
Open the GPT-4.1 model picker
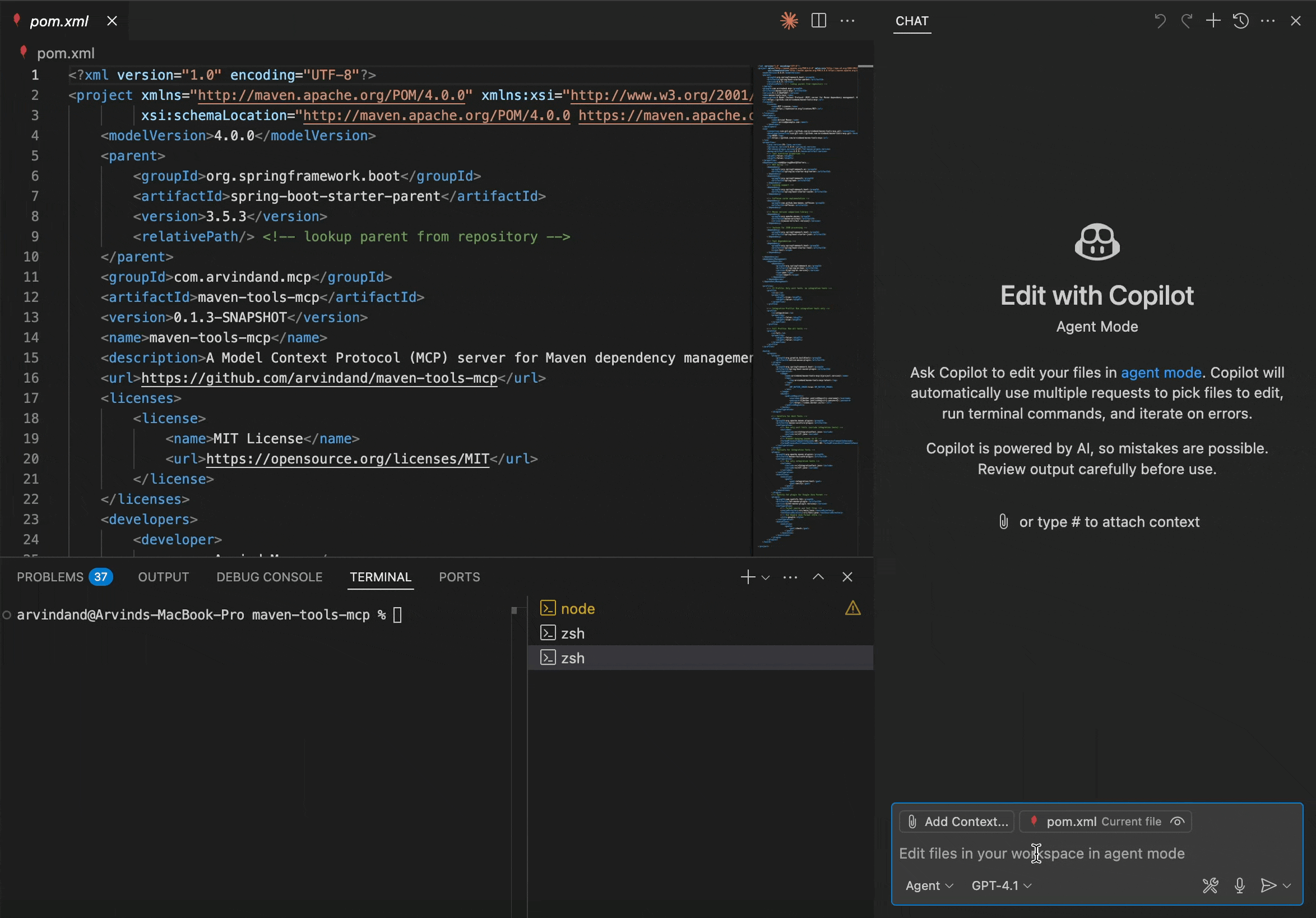coord(1001,885)
